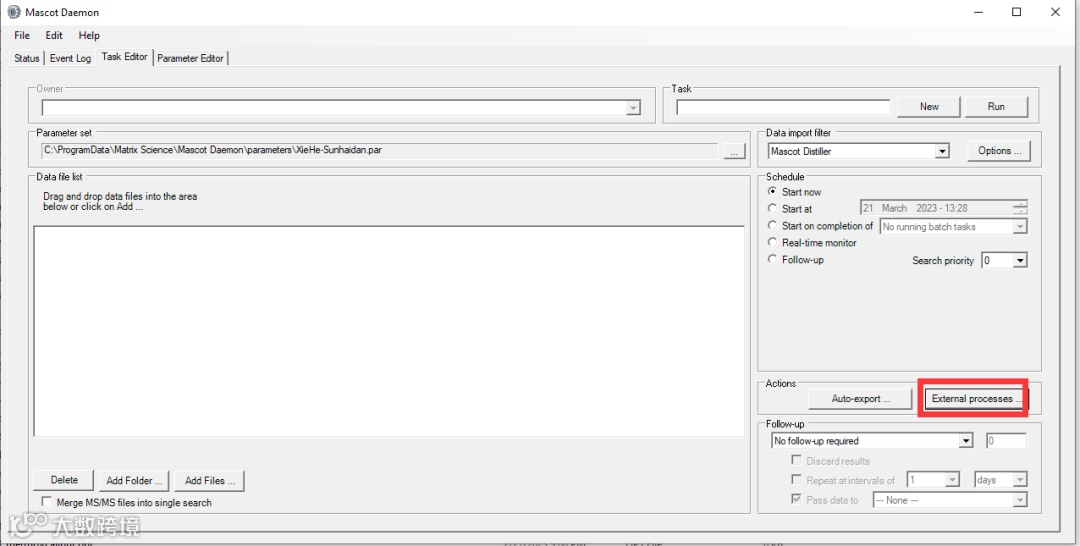Viewport: 1080px width, 546px height.
Task: Open the File menu
Action: click(x=22, y=35)
